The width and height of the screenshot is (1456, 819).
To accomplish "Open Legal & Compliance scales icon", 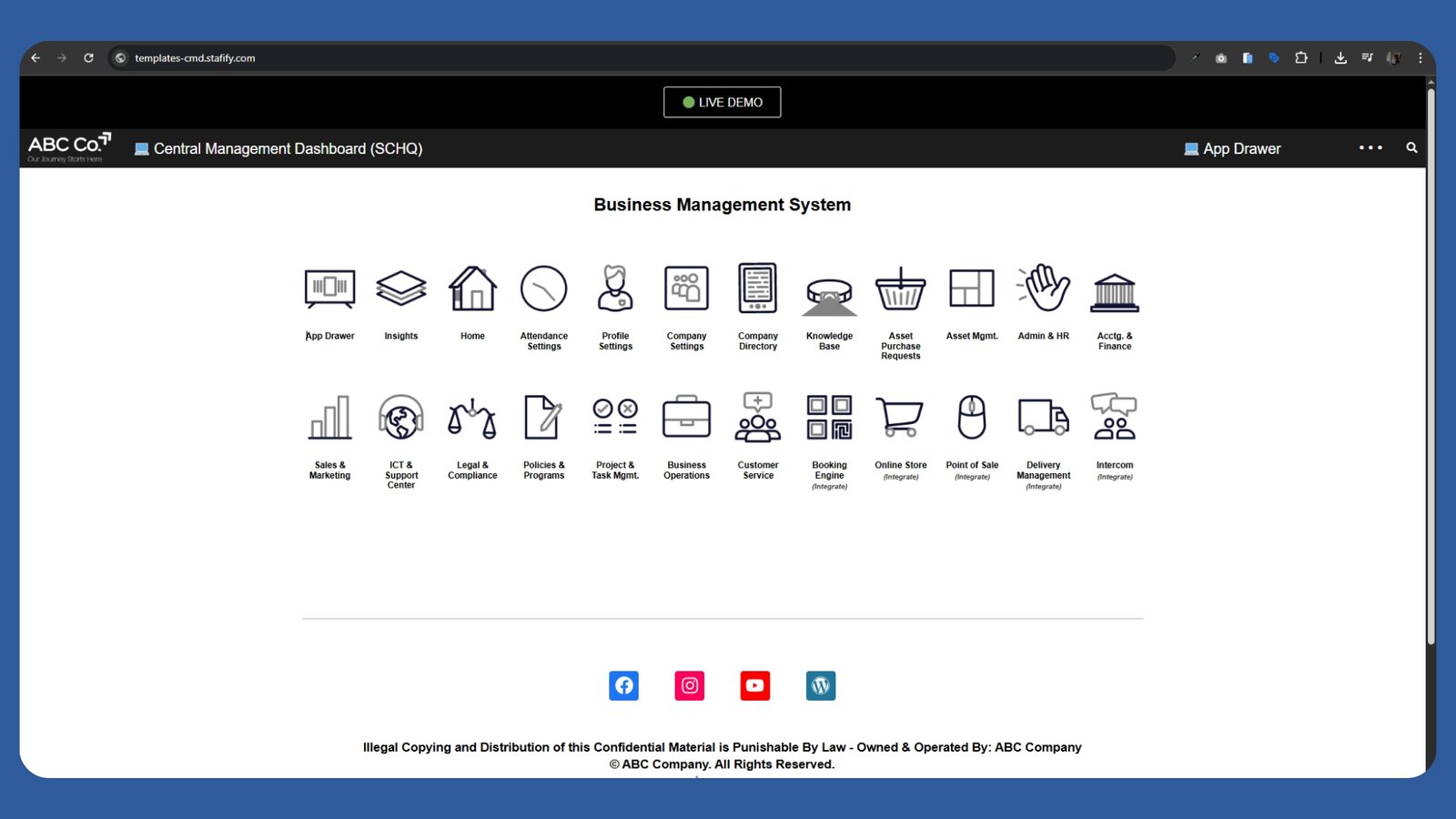I will (472, 419).
